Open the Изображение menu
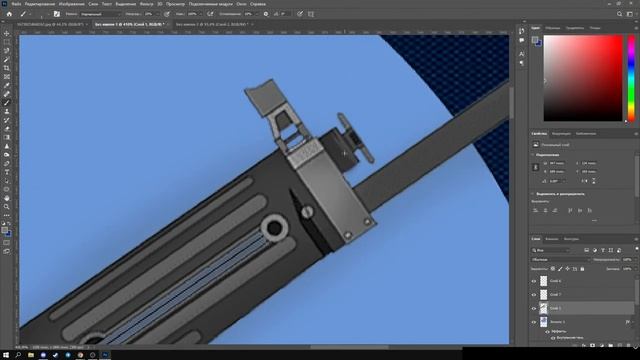This screenshot has height=360, width=640. (71, 4)
